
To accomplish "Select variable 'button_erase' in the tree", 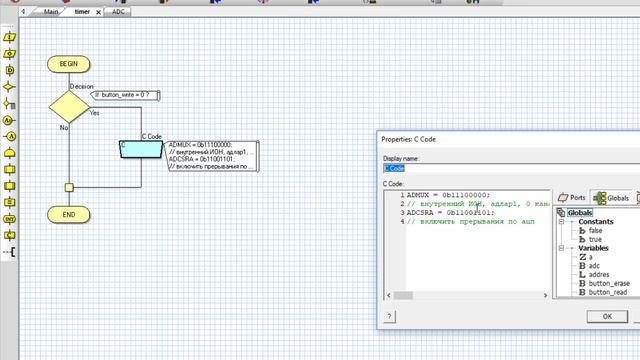I will coord(609,284).
